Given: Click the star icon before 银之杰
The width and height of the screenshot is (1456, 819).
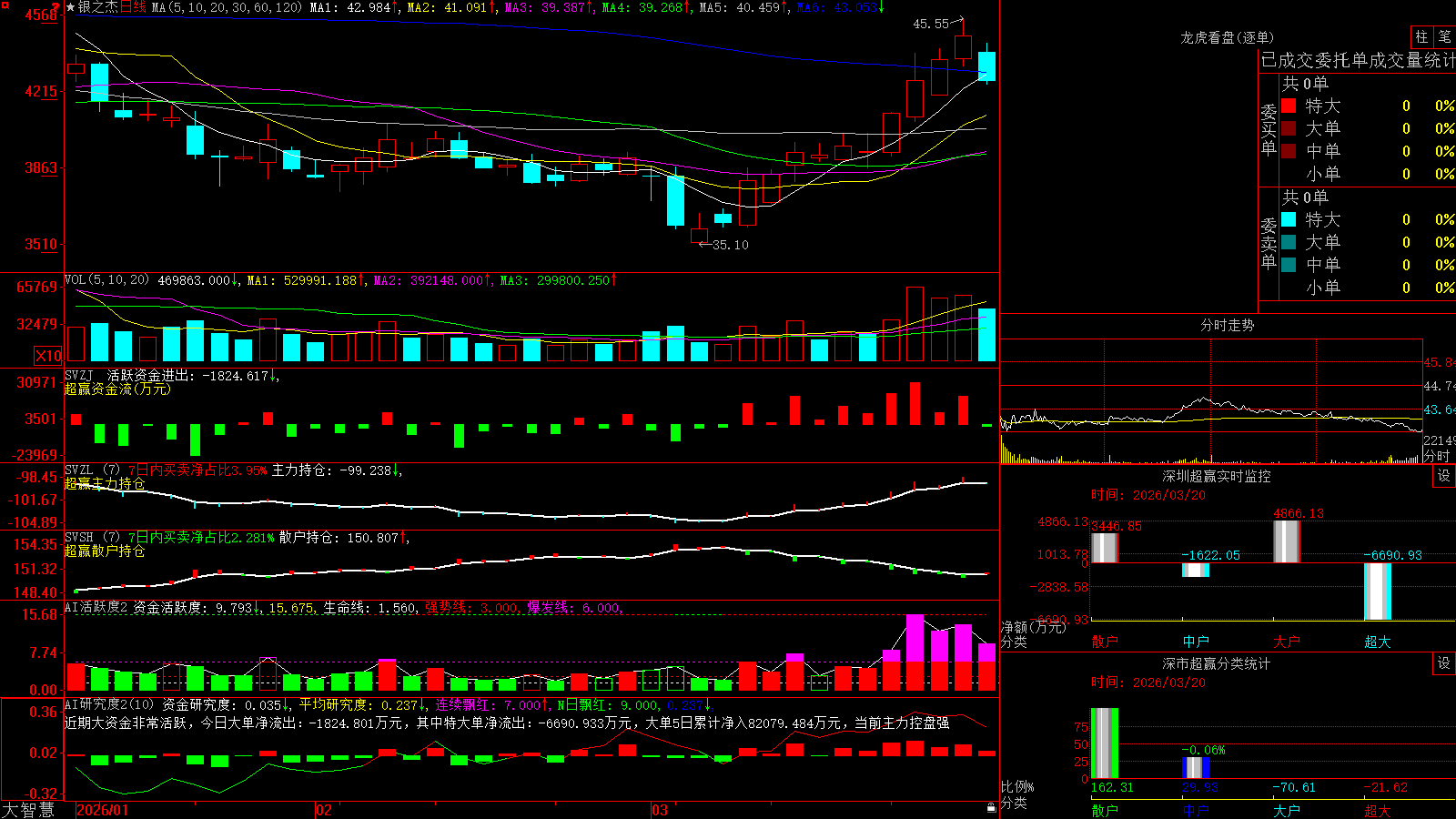Looking at the screenshot, I should tap(71, 7).
